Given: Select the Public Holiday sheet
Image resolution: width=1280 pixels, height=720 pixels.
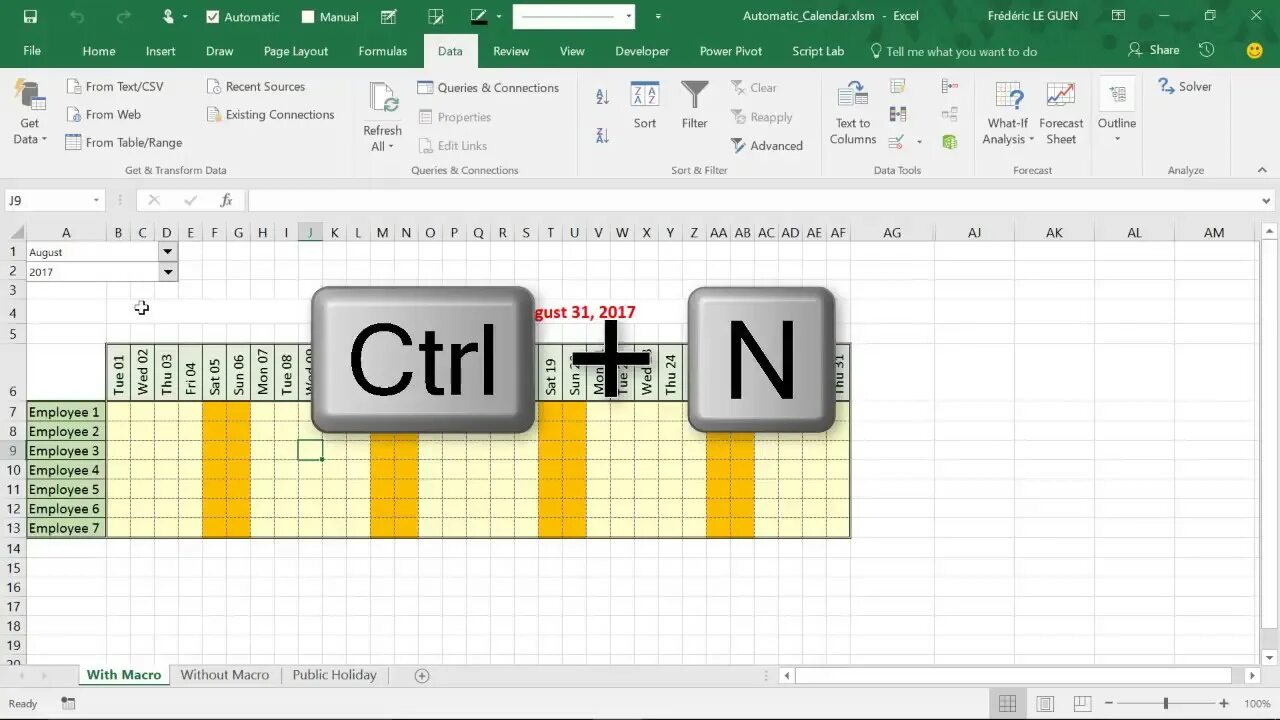Looking at the screenshot, I should 334,675.
